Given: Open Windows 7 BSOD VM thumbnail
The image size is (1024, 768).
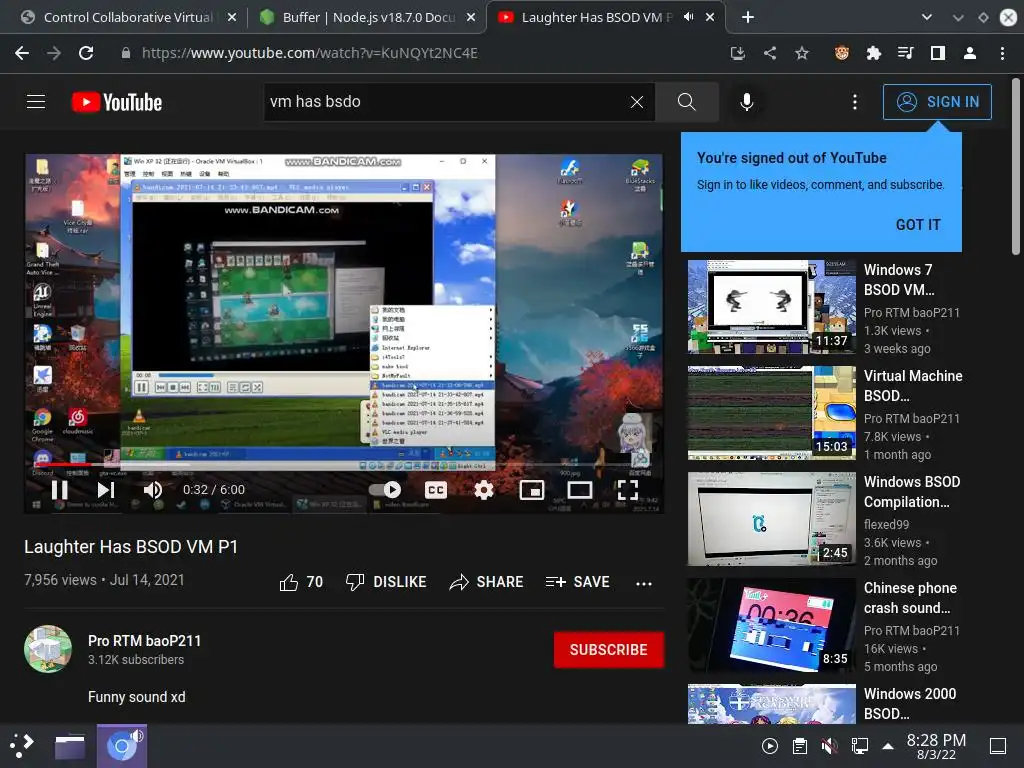Looking at the screenshot, I should (x=771, y=307).
